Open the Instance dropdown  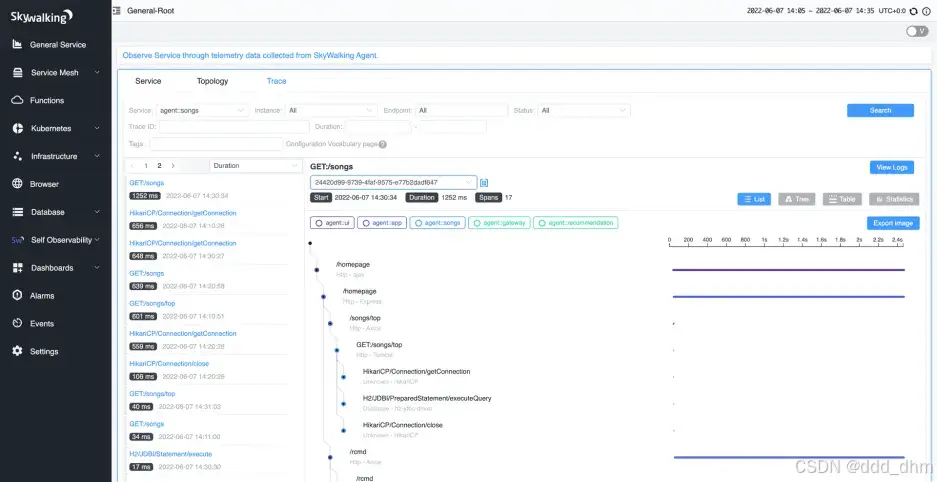(x=331, y=110)
